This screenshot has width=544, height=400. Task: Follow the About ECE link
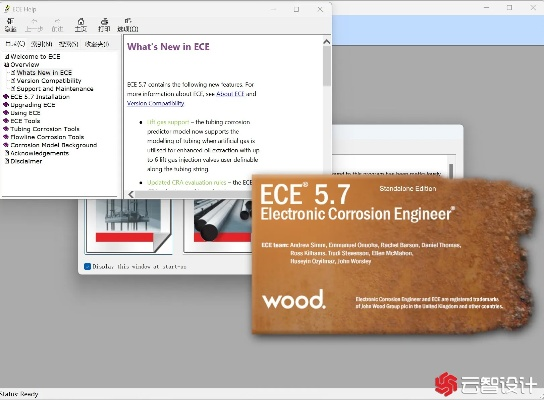pyautogui.click(x=230, y=94)
